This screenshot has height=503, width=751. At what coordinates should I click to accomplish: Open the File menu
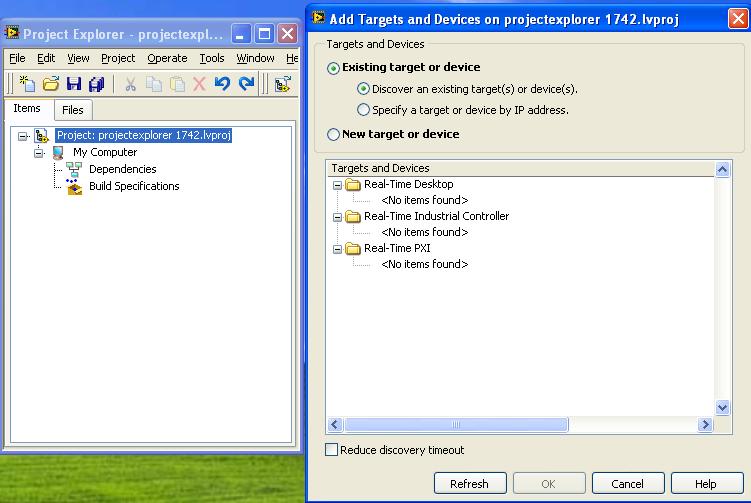click(17, 58)
